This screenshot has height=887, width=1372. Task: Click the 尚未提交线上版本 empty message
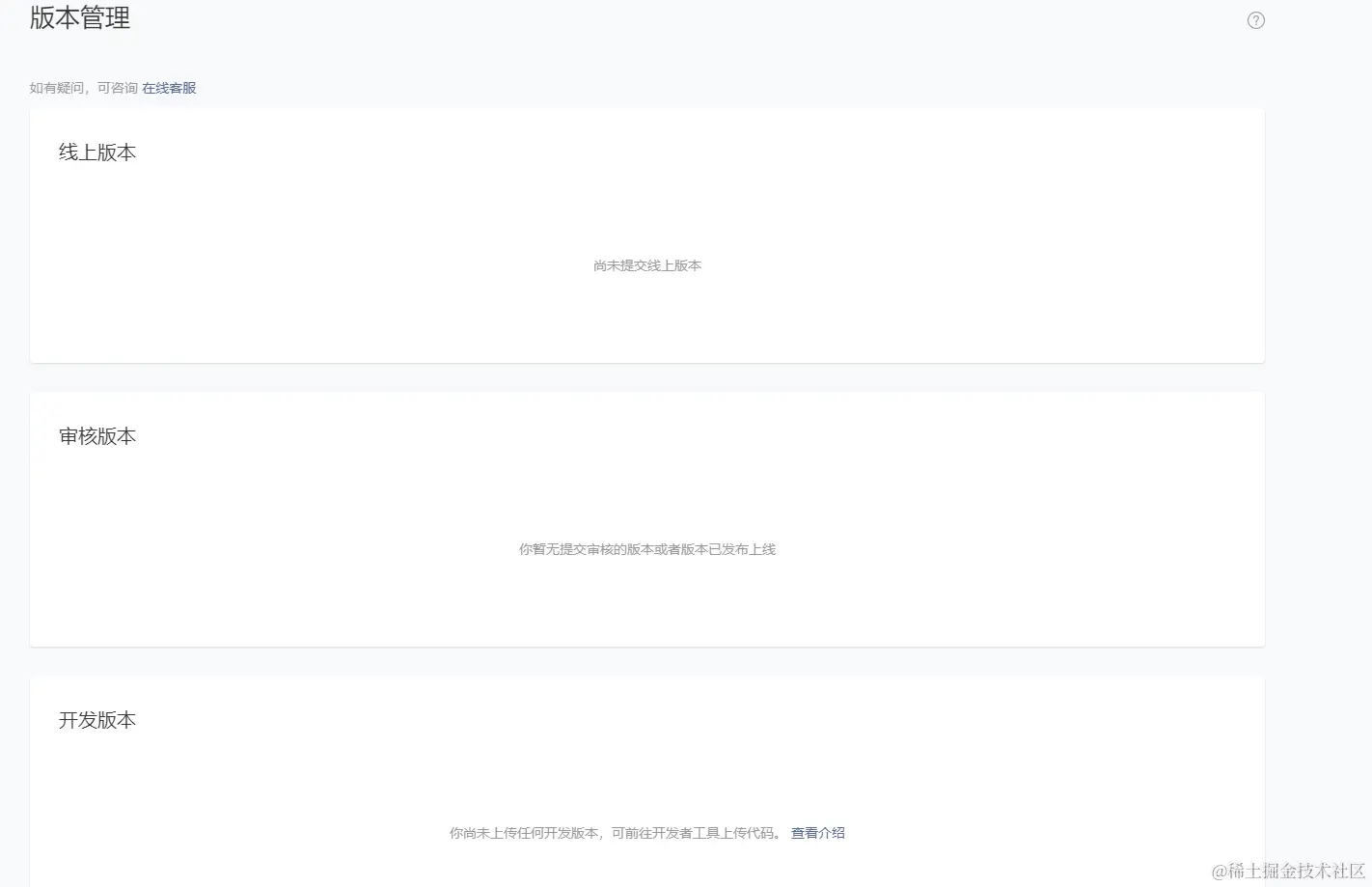click(647, 265)
